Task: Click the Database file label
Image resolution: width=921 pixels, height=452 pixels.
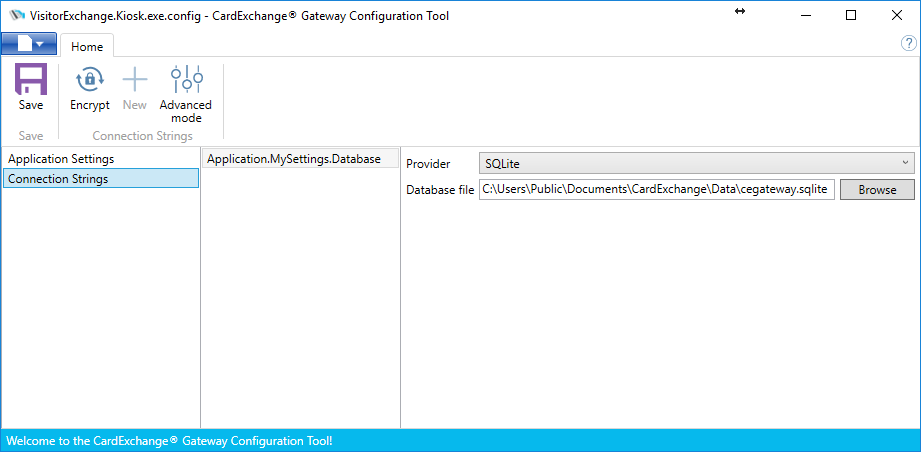Action: (440, 190)
